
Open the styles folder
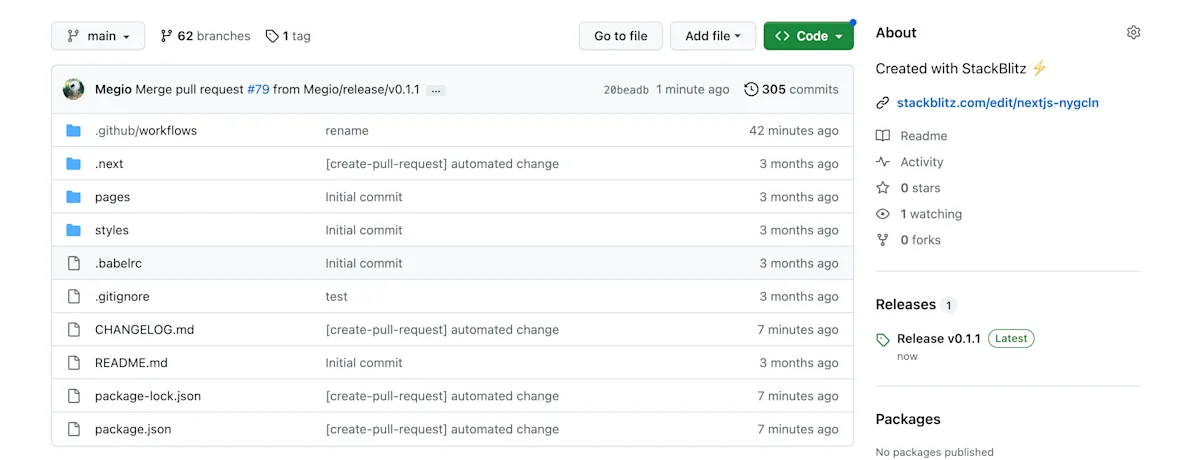point(112,230)
